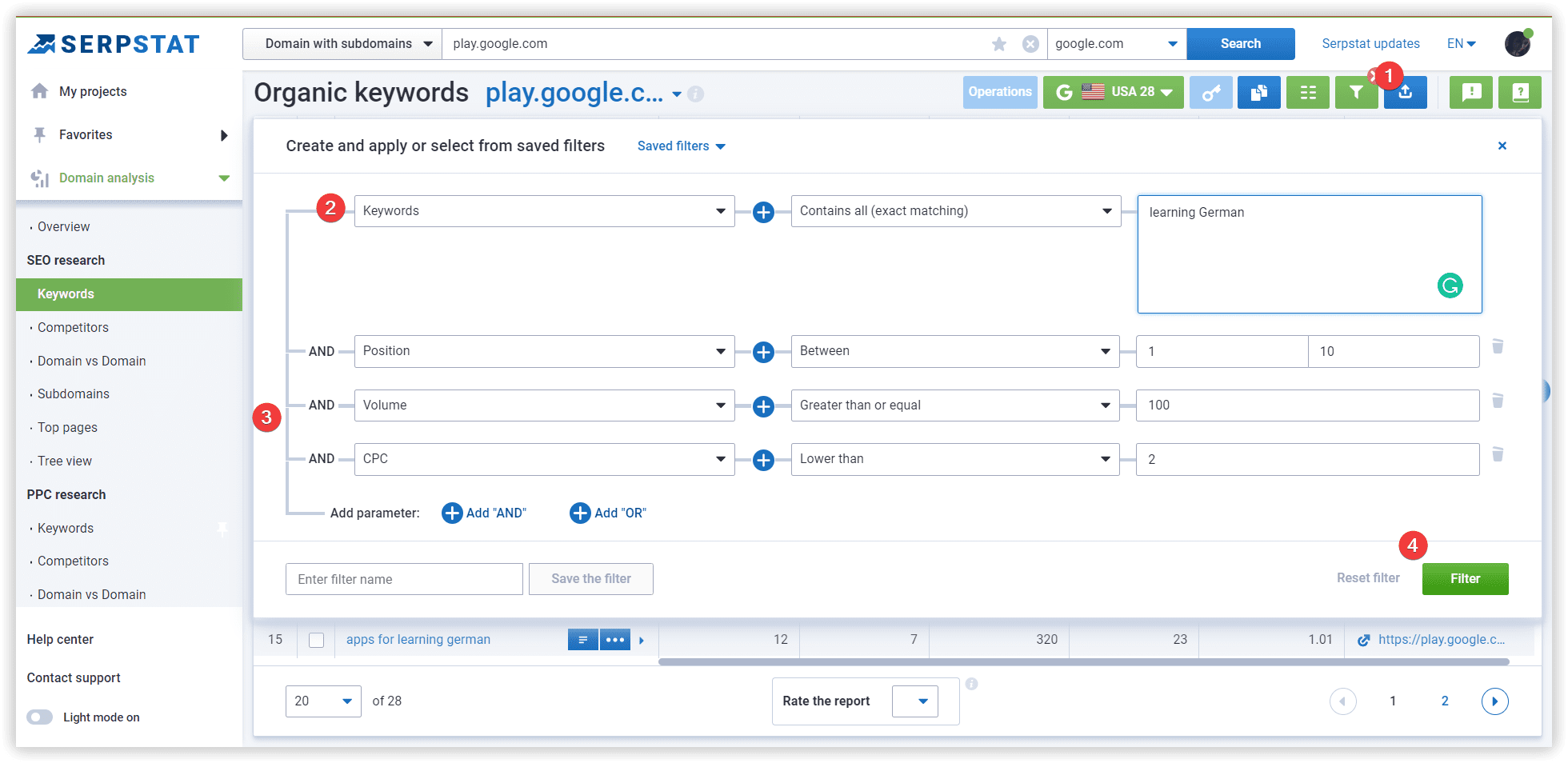Viewport: 1568px width, 763px height.
Task: Add condition plus icon for Volume row
Action: point(764,406)
